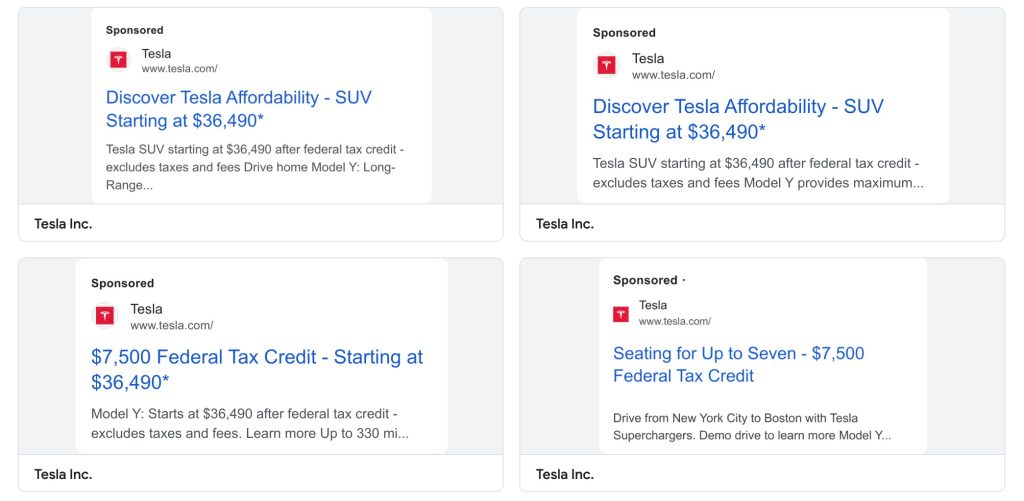1024x501 pixels.
Task: Click description mentioning 'Model Y provides maximum'
Action: 757,173
